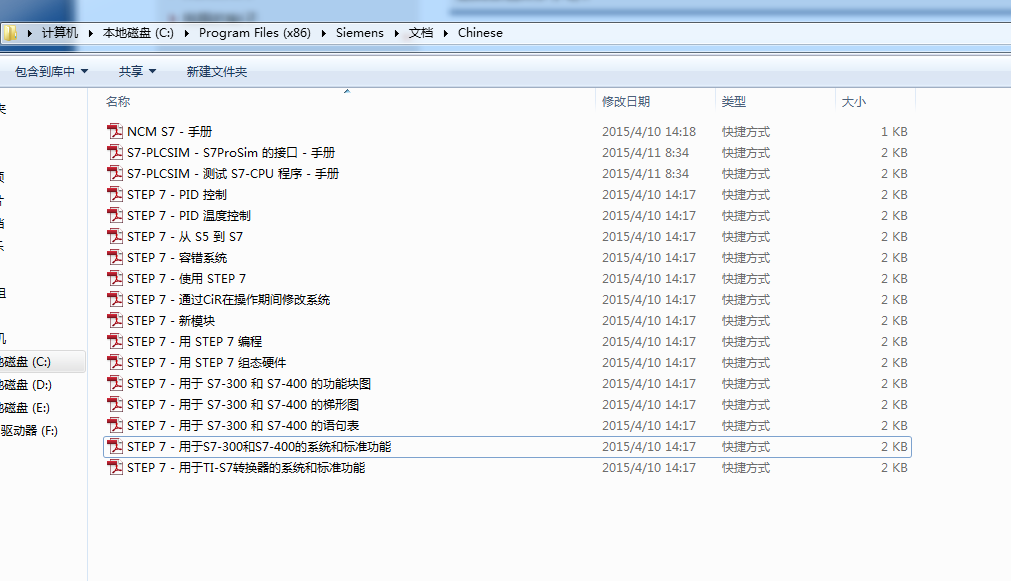
Task: Open the 包含到库中 dropdown menu
Action: click(52, 72)
